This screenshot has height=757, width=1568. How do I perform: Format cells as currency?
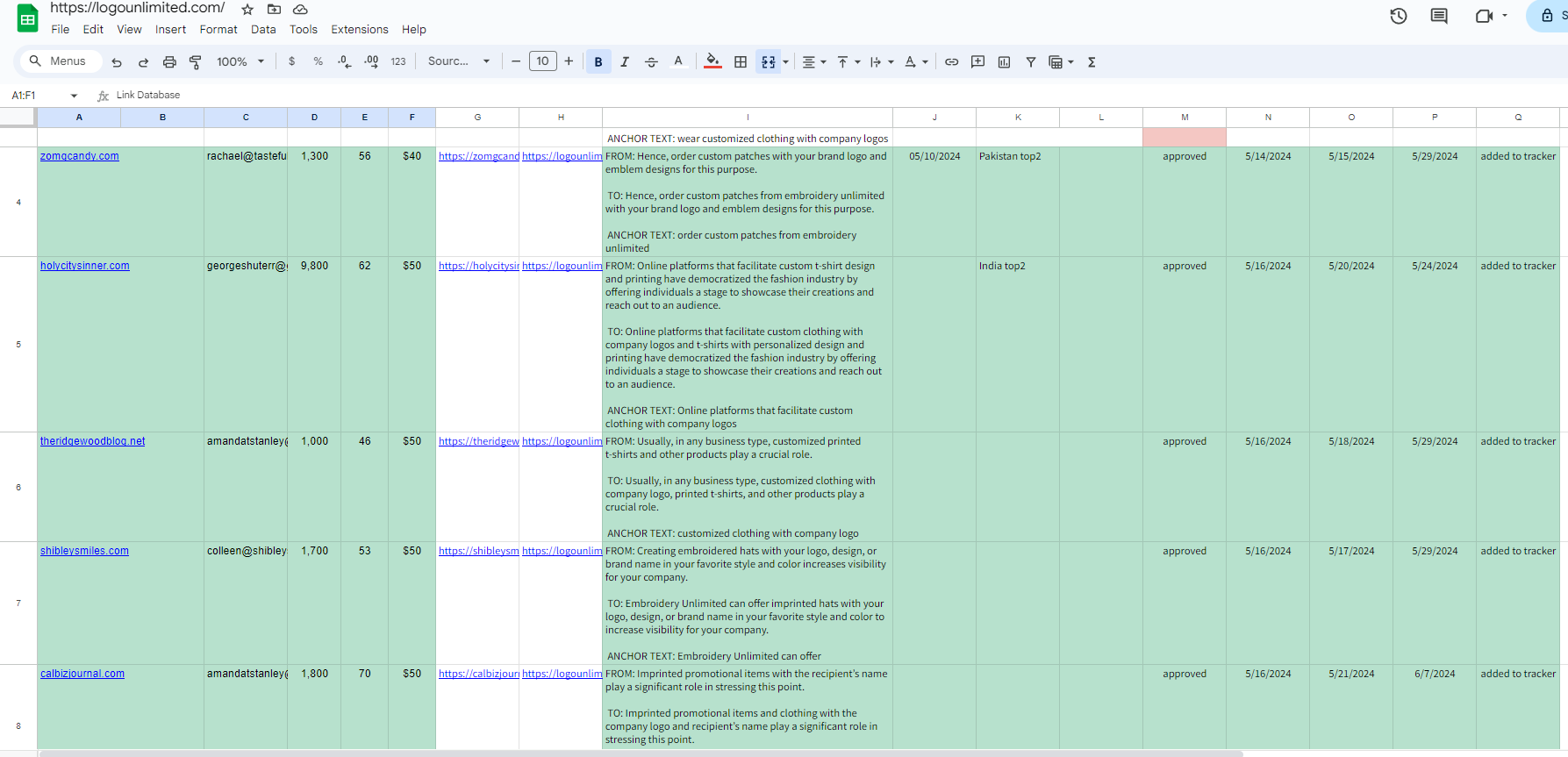(x=291, y=61)
